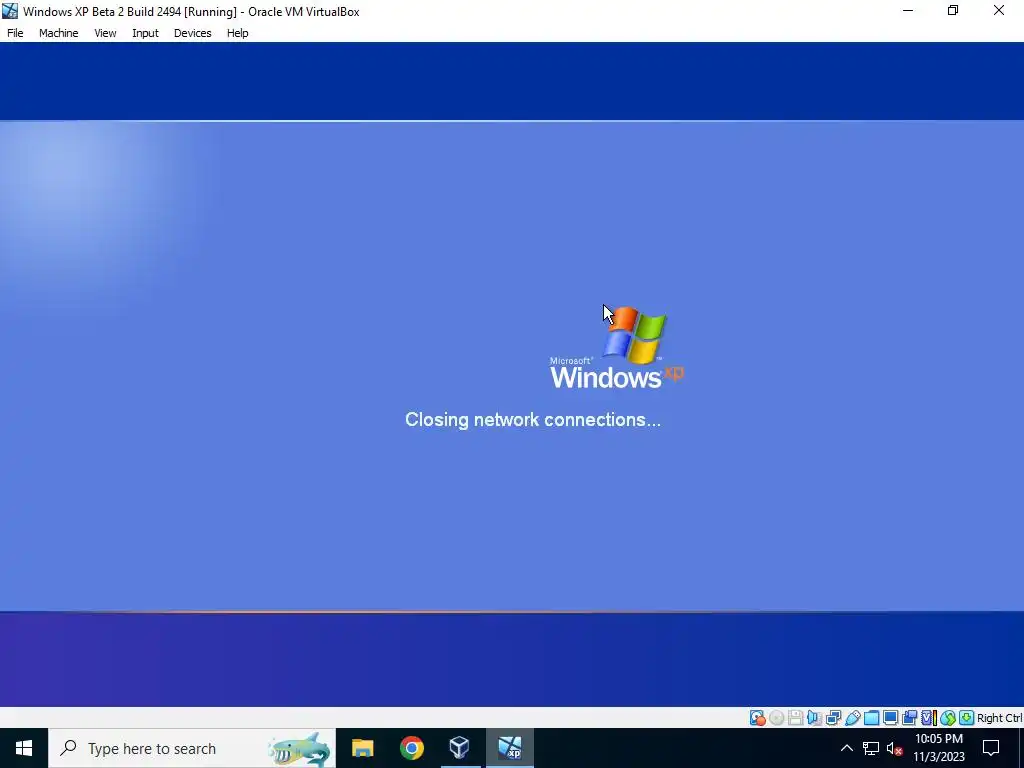Click the taskbar search box
1024x768 pixels.
pos(191,748)
